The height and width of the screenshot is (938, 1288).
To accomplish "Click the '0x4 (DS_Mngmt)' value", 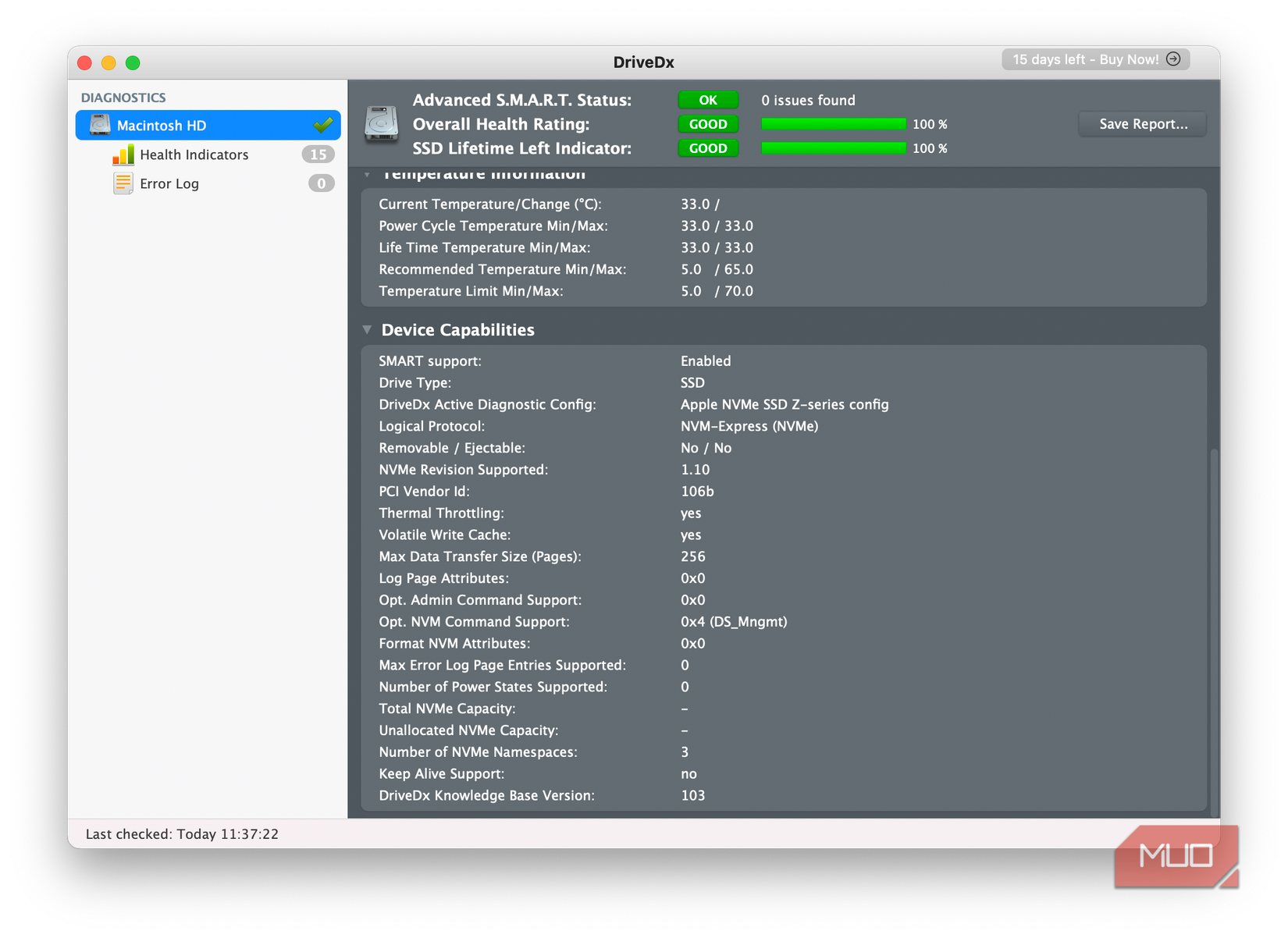I will click(x=734, y=622).
